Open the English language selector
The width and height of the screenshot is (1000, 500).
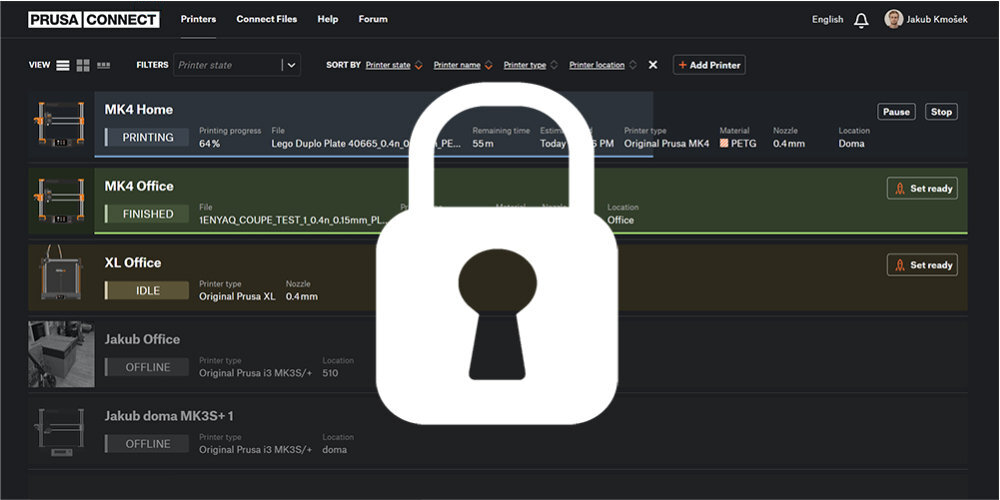point(827,19)
